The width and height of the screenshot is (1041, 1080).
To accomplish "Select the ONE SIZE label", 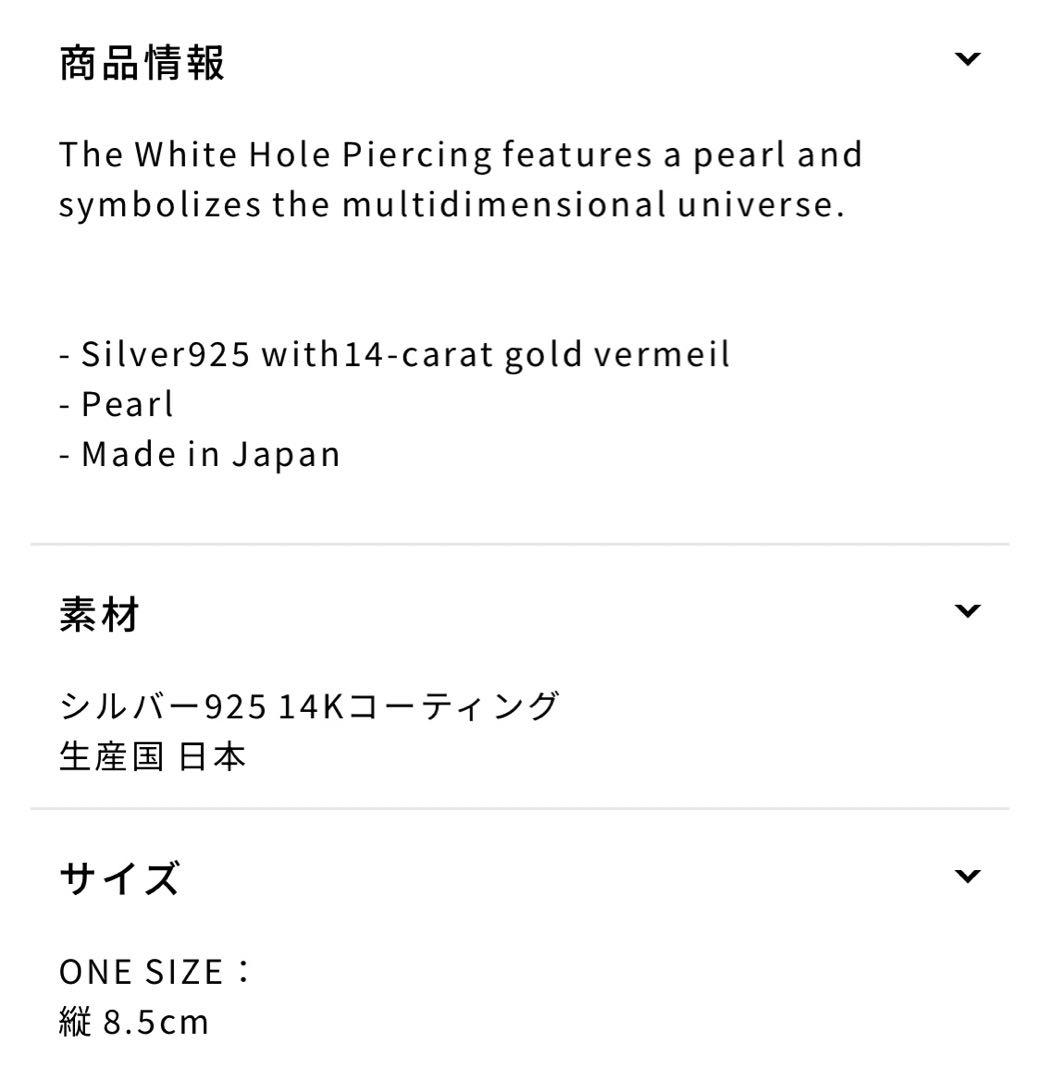I will [x=155, y=970].
